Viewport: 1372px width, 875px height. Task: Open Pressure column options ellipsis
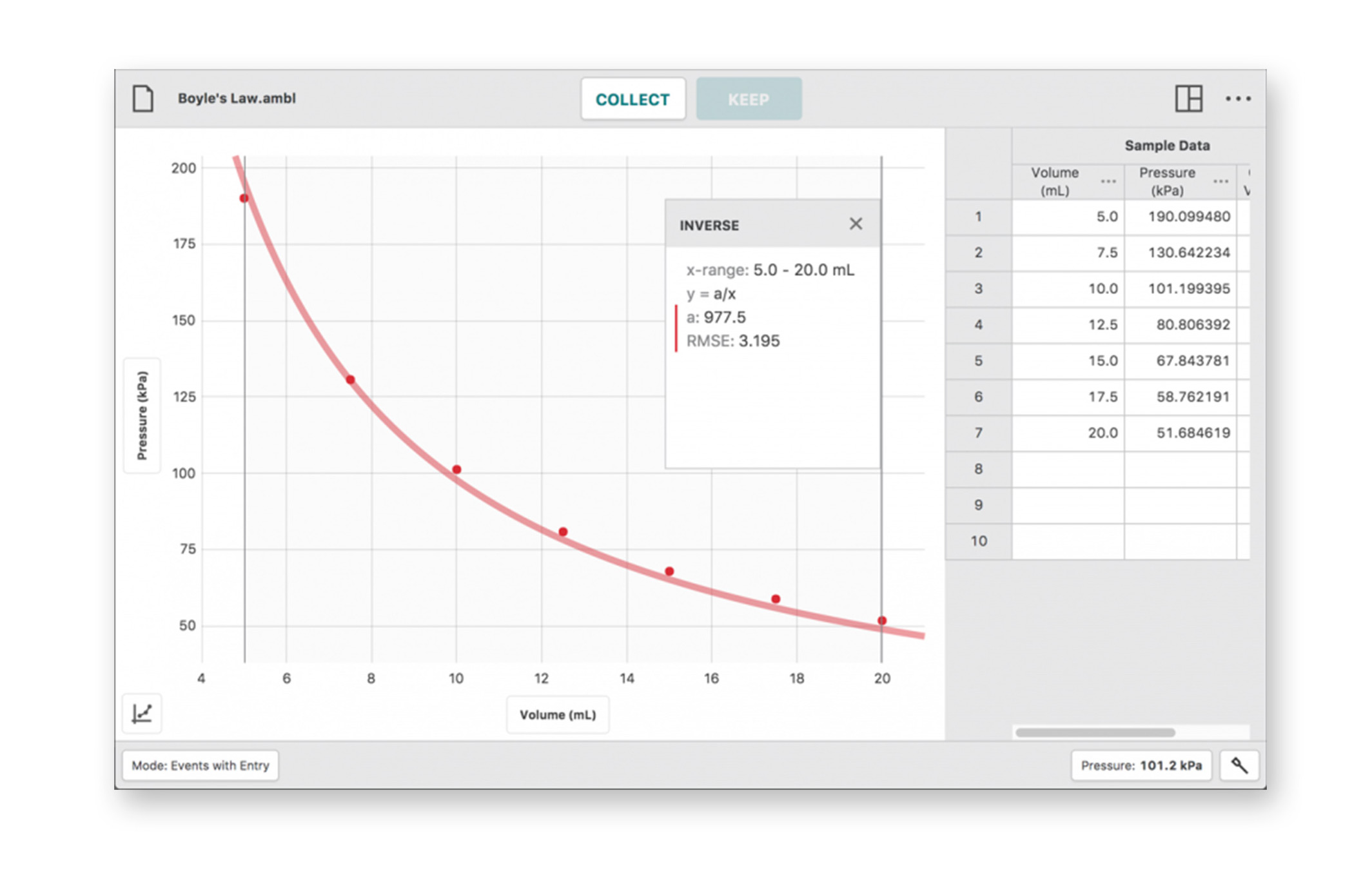(1220, 181)
